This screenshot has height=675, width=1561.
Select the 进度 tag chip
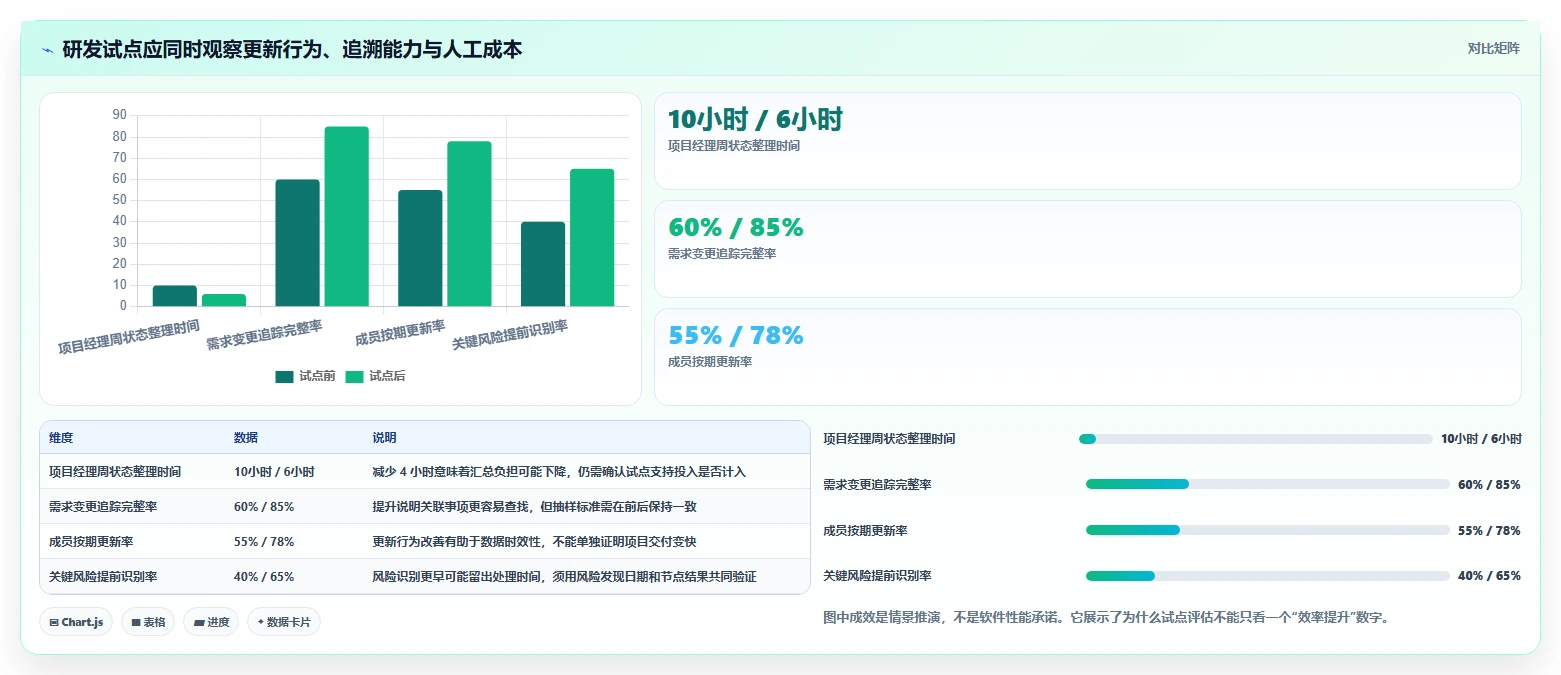(211, 622)
